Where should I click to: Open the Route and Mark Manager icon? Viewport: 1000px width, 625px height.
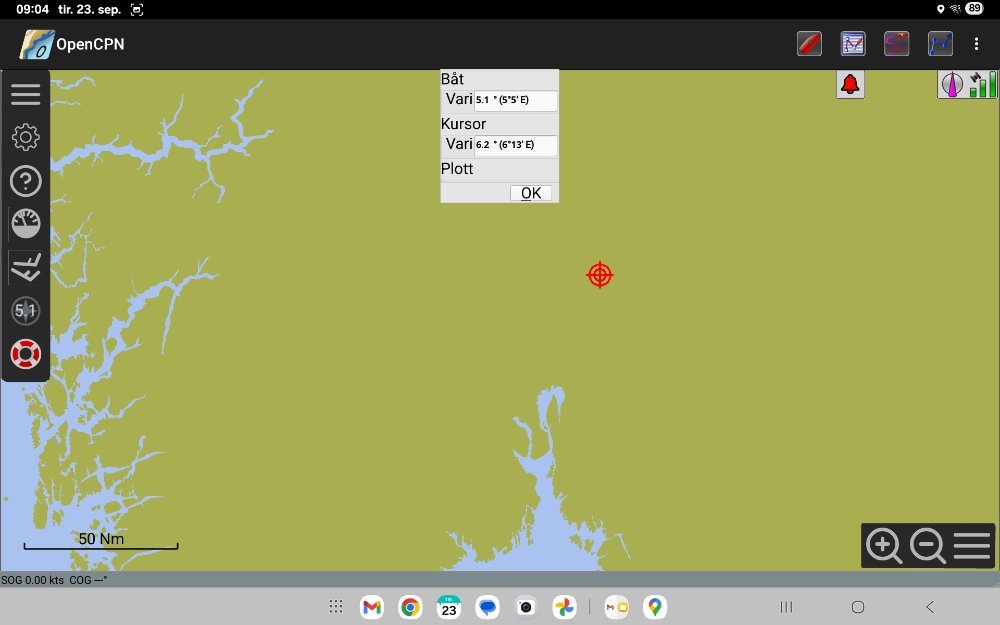point(853,44)
